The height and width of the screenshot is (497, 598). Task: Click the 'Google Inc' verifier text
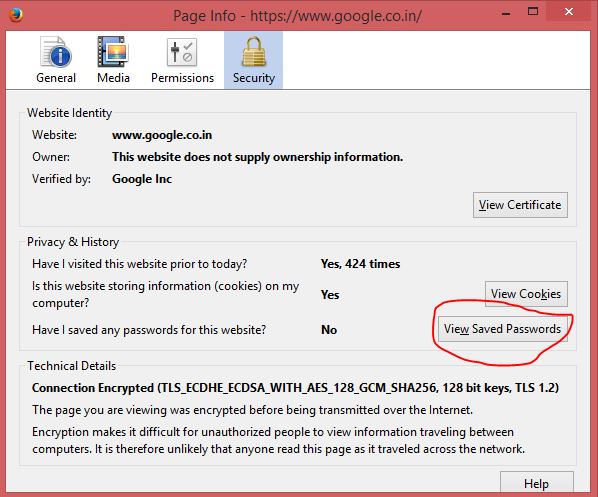click(x=142, y=179)
